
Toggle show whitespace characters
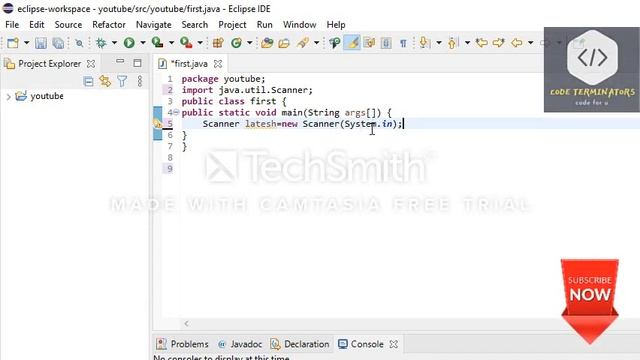pyautogui.click(x=403, y=43)
